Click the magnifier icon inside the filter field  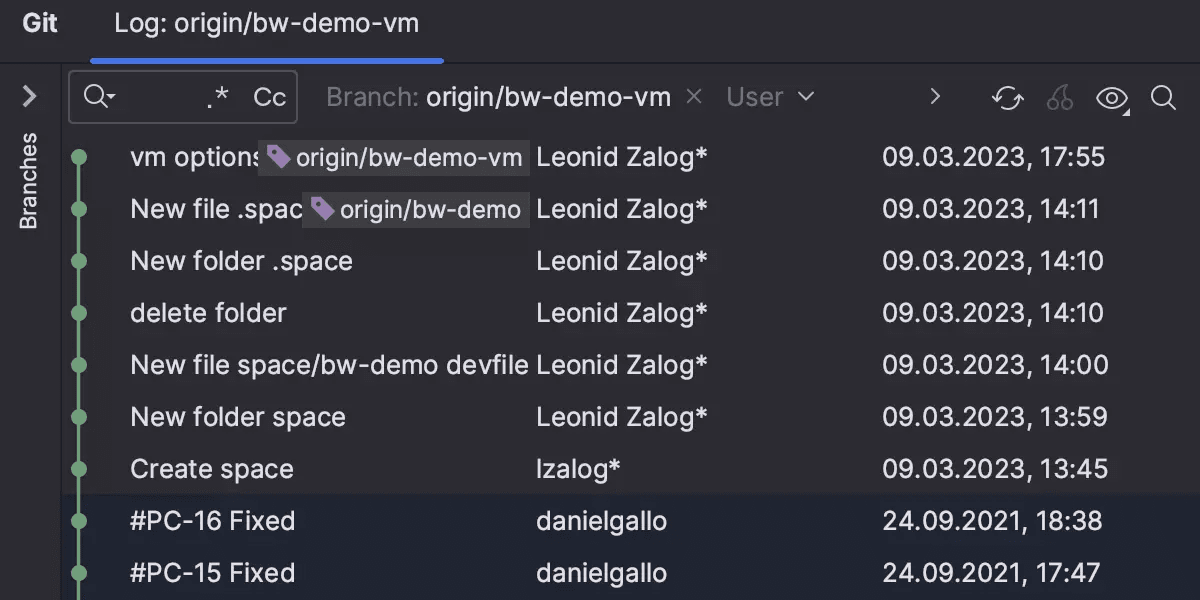(96, 97)
